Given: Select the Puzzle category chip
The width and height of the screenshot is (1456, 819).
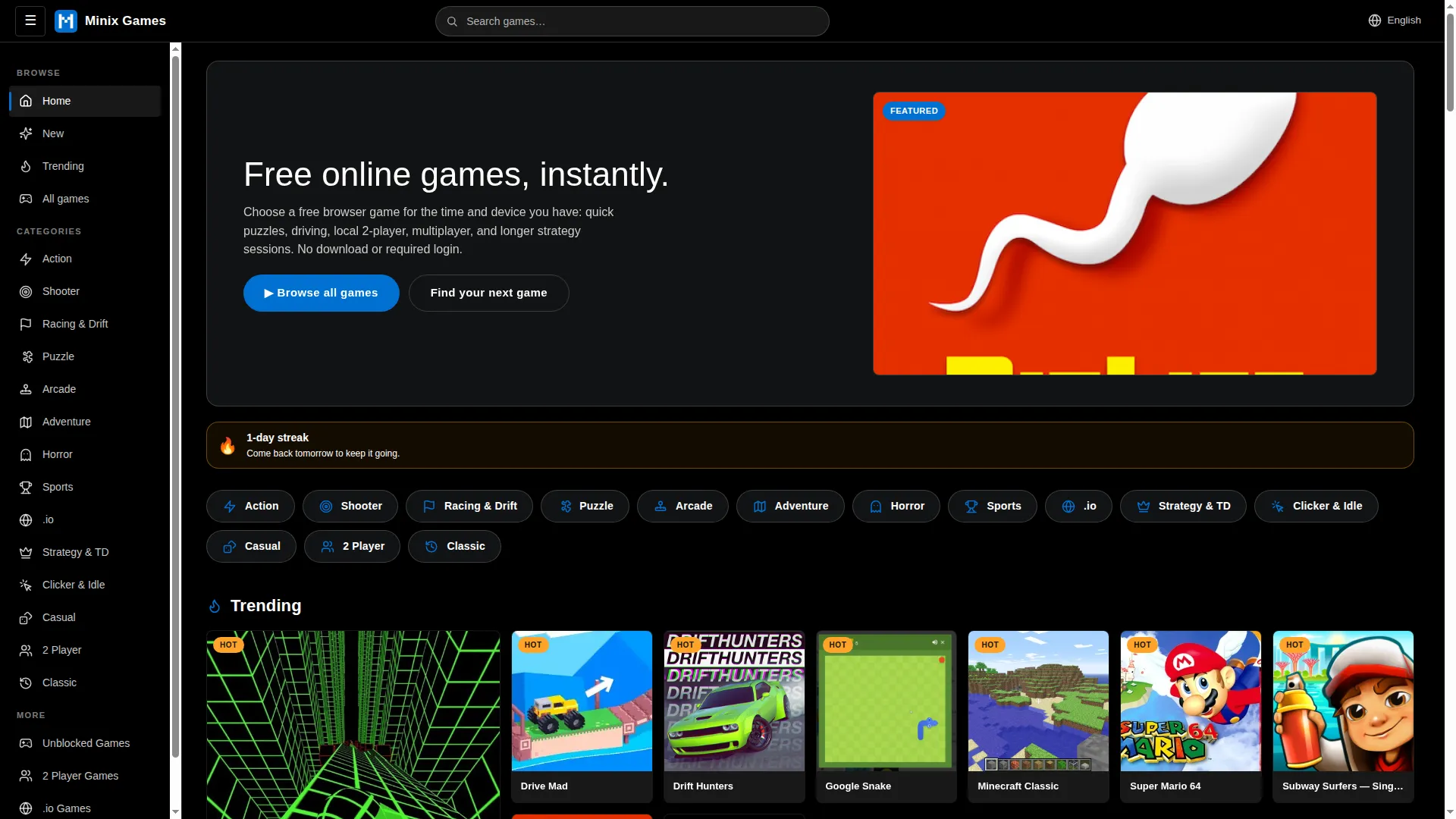Looking at the screenshot, I should (585, 506).
